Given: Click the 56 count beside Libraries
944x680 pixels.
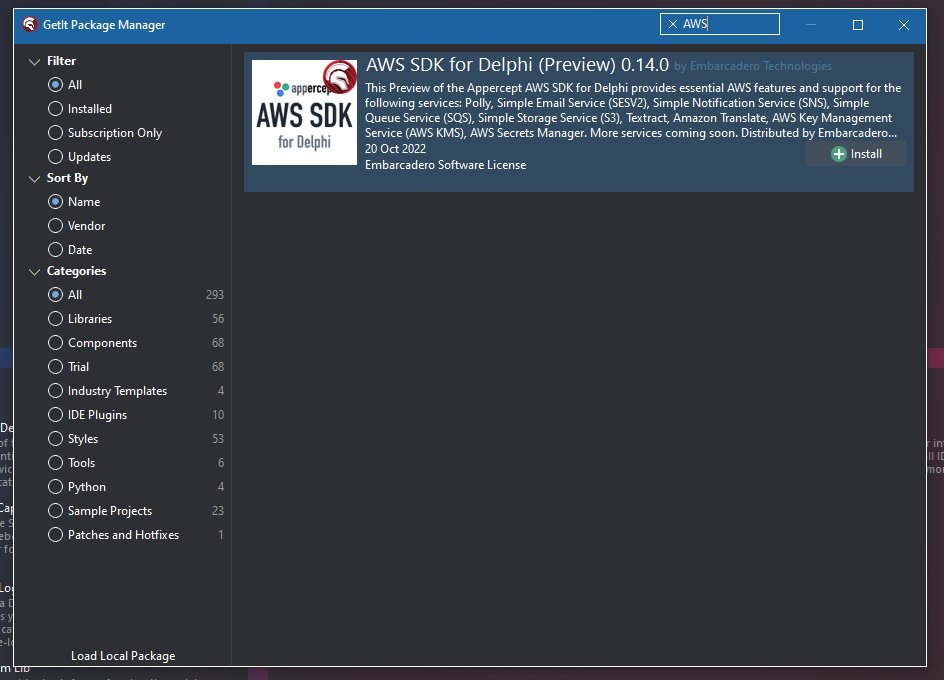Looking at the screenshot, I should 218,319.
